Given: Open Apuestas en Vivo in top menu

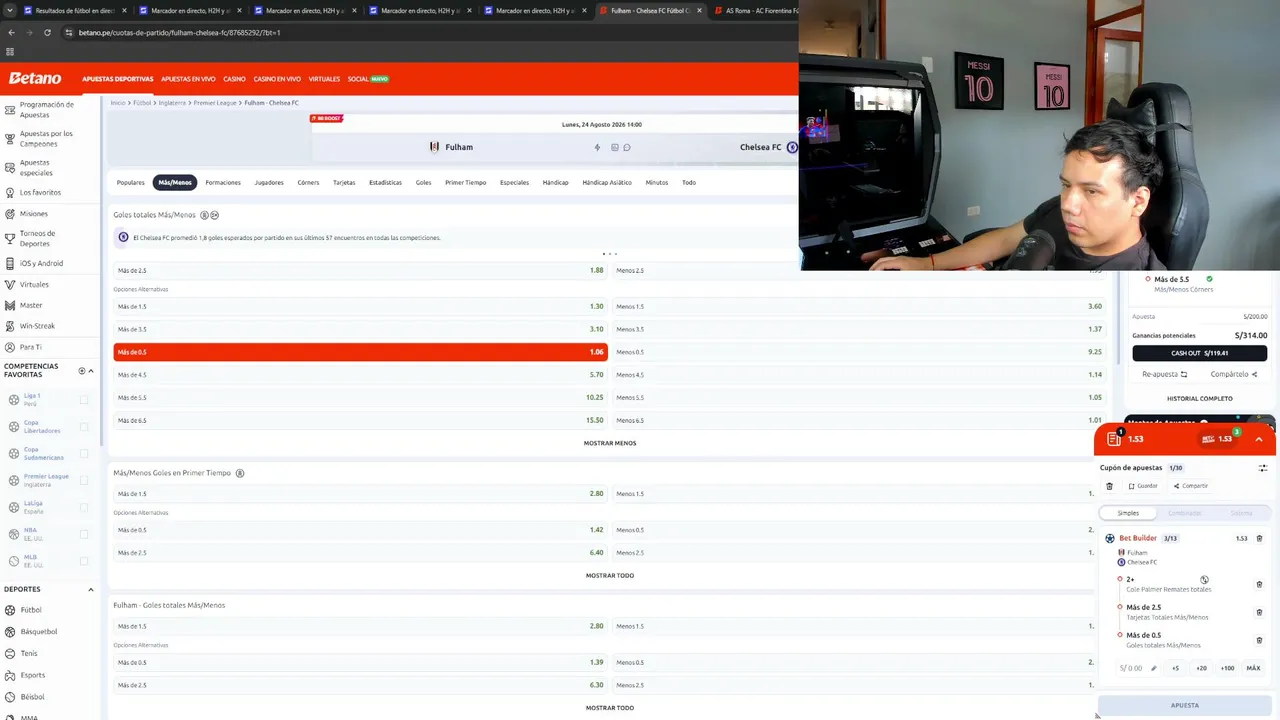Looking at the screenshot, I should coord(188,79).
